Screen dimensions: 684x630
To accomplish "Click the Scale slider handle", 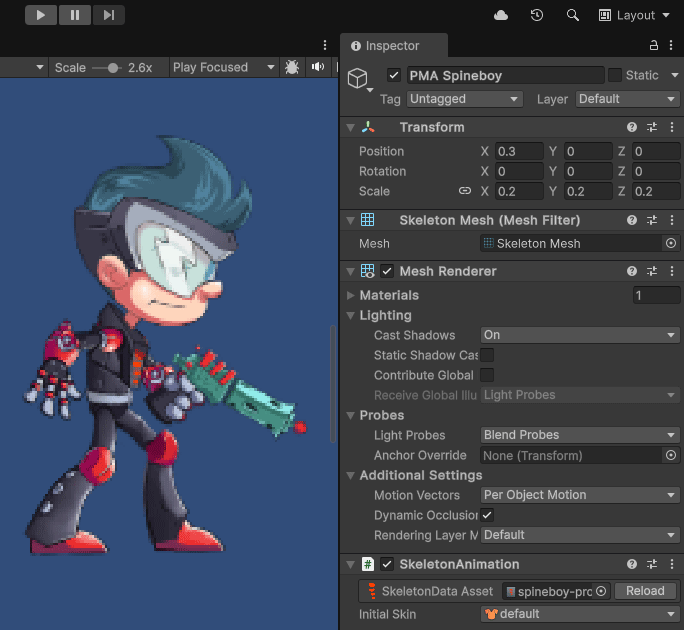I will pos(113,67).
